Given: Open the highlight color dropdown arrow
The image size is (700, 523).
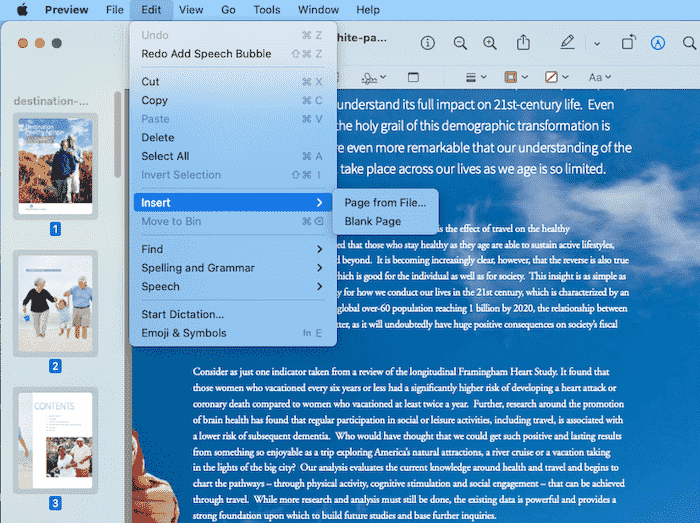Looking at the screenshot, I should pyautogui.click(x=597, y=44).
